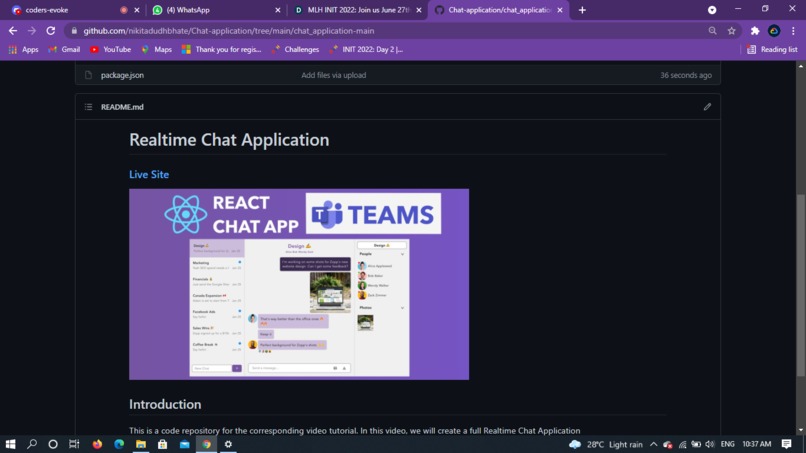Open the YouTube bookmark
Image resolution: width=806 pixels, height=453 pixels.
pos(111,49)
